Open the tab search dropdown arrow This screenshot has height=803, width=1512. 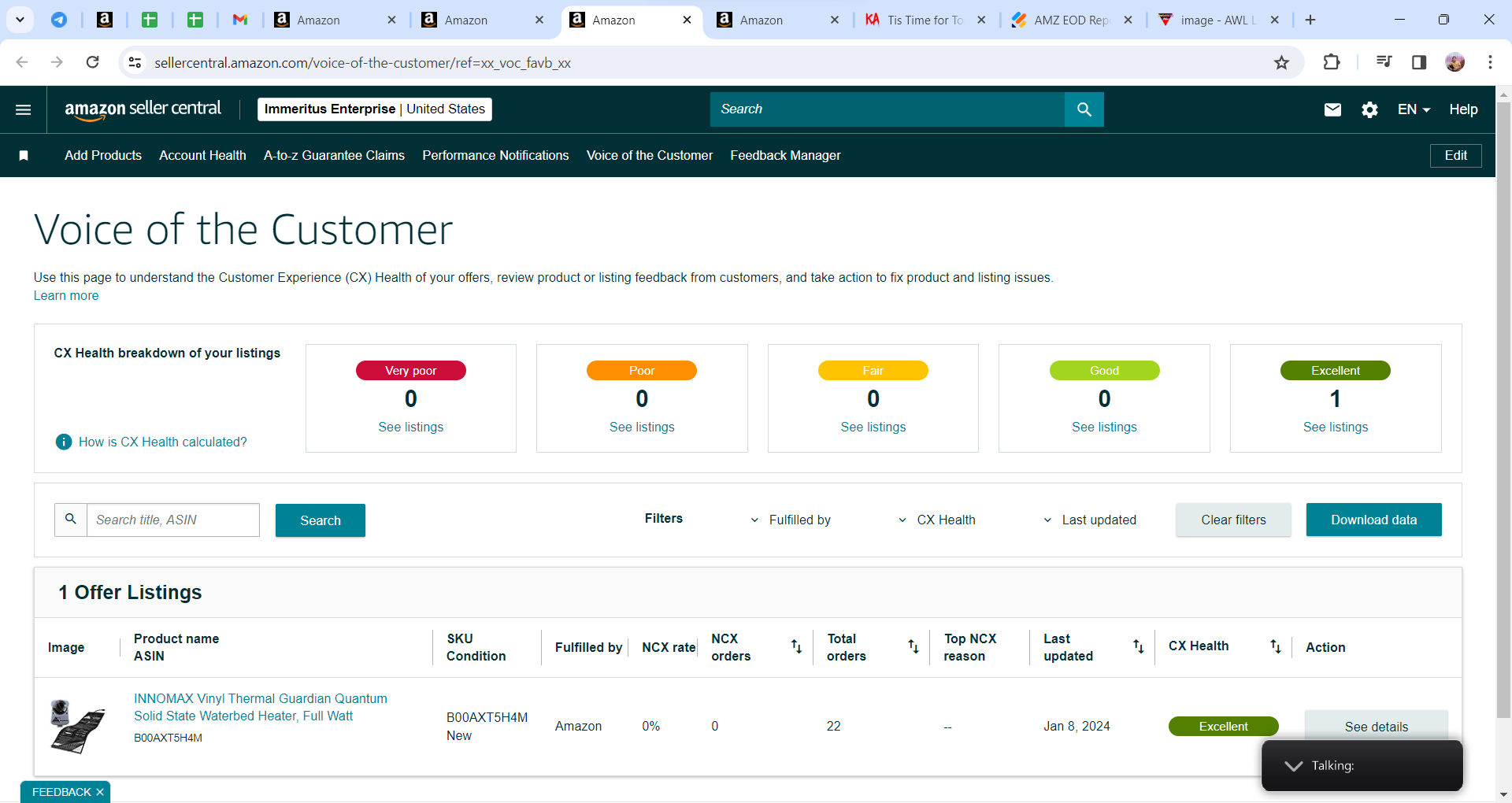click(x=20, y=20)
